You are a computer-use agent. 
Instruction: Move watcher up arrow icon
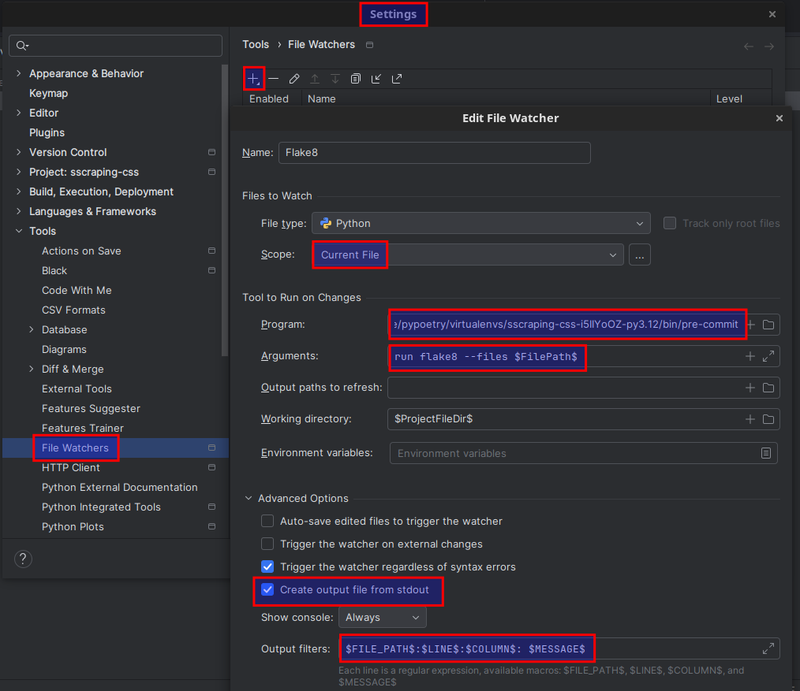pos(315,79)
